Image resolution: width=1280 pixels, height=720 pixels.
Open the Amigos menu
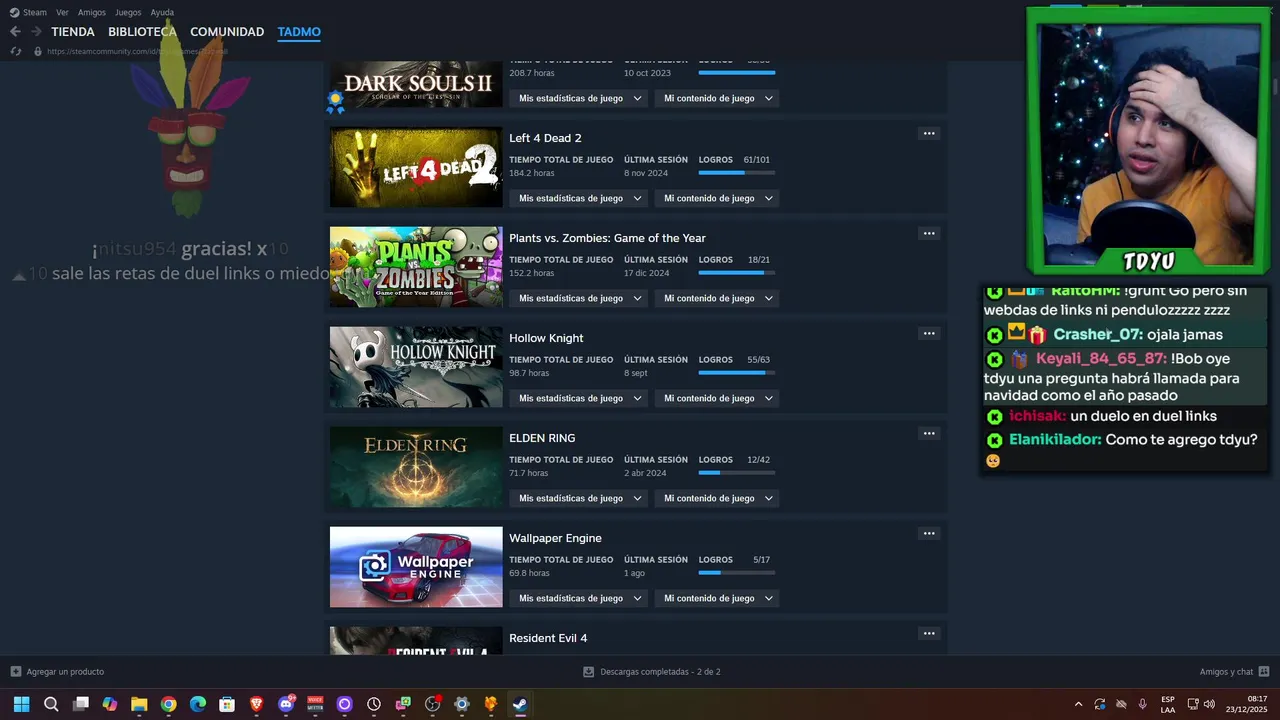pyautogui.click(x=92, y=12)
